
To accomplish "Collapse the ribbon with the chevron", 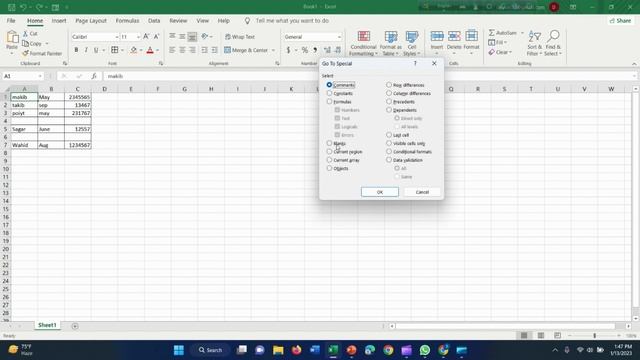I will point(634,64).
